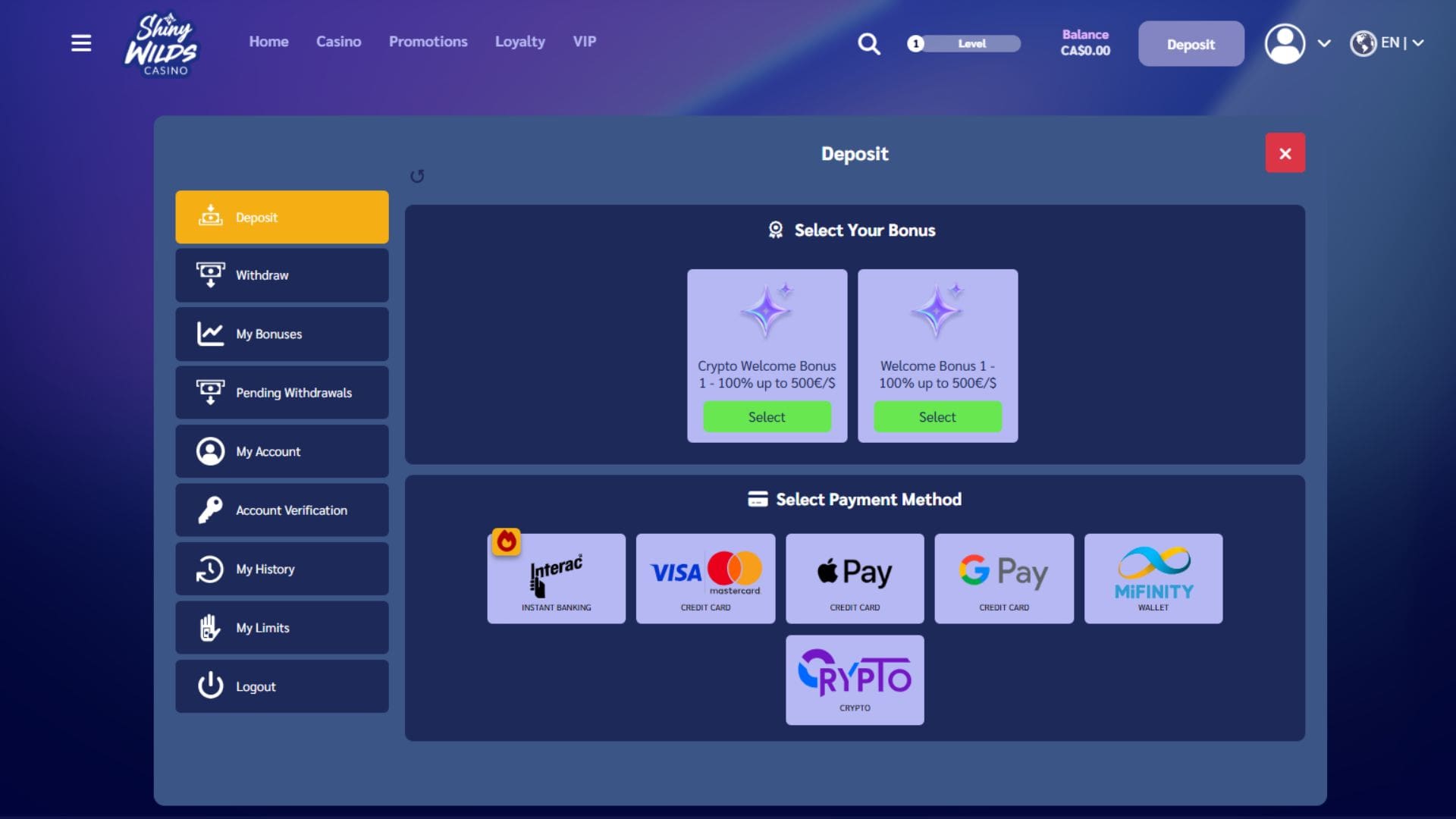Click the Pending Withdrawals icon
The width and height of the screenshot is (1456, 819).
click(211, 392)
